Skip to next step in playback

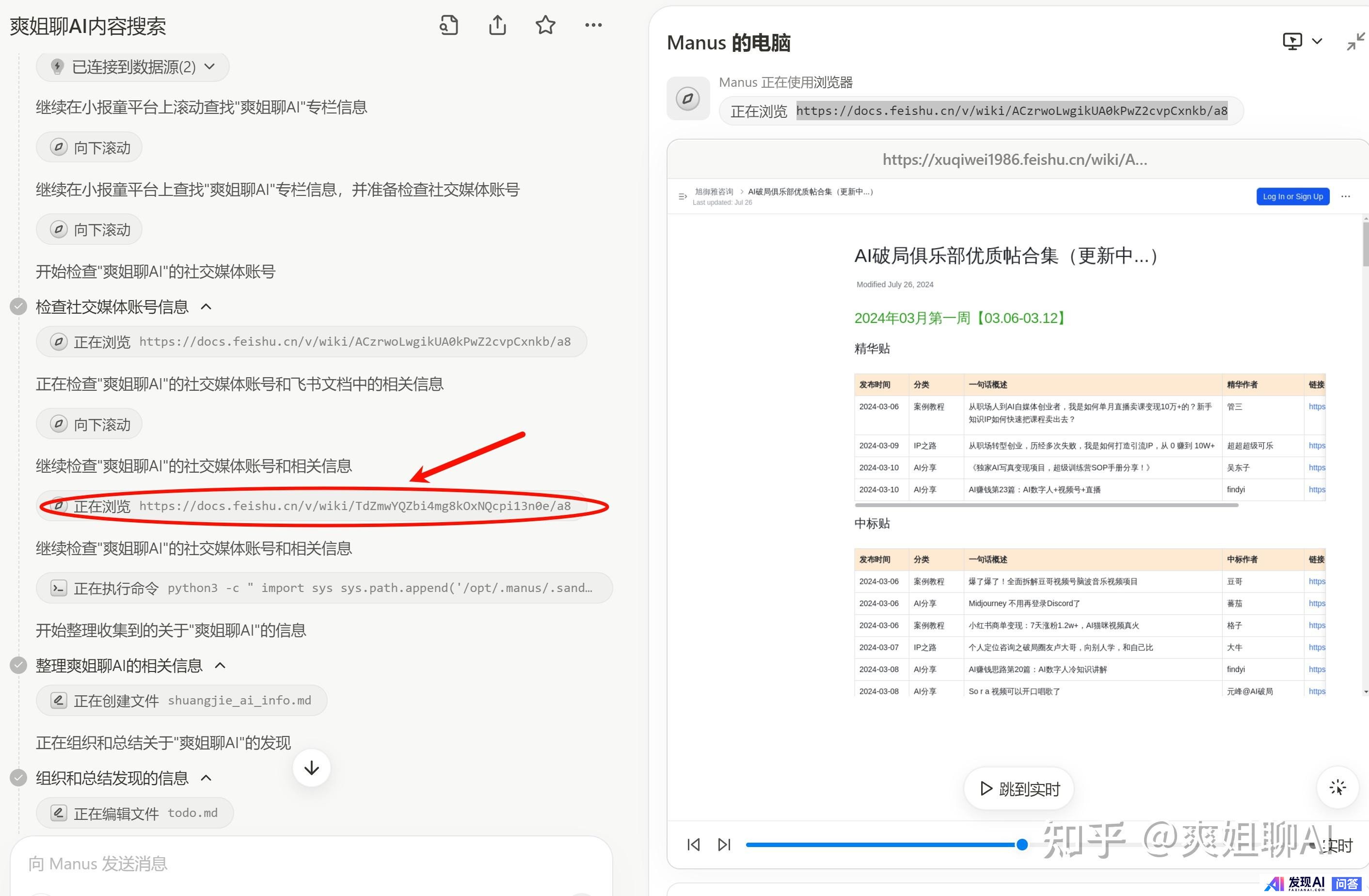pyautogui.click(x=724, y=844)
